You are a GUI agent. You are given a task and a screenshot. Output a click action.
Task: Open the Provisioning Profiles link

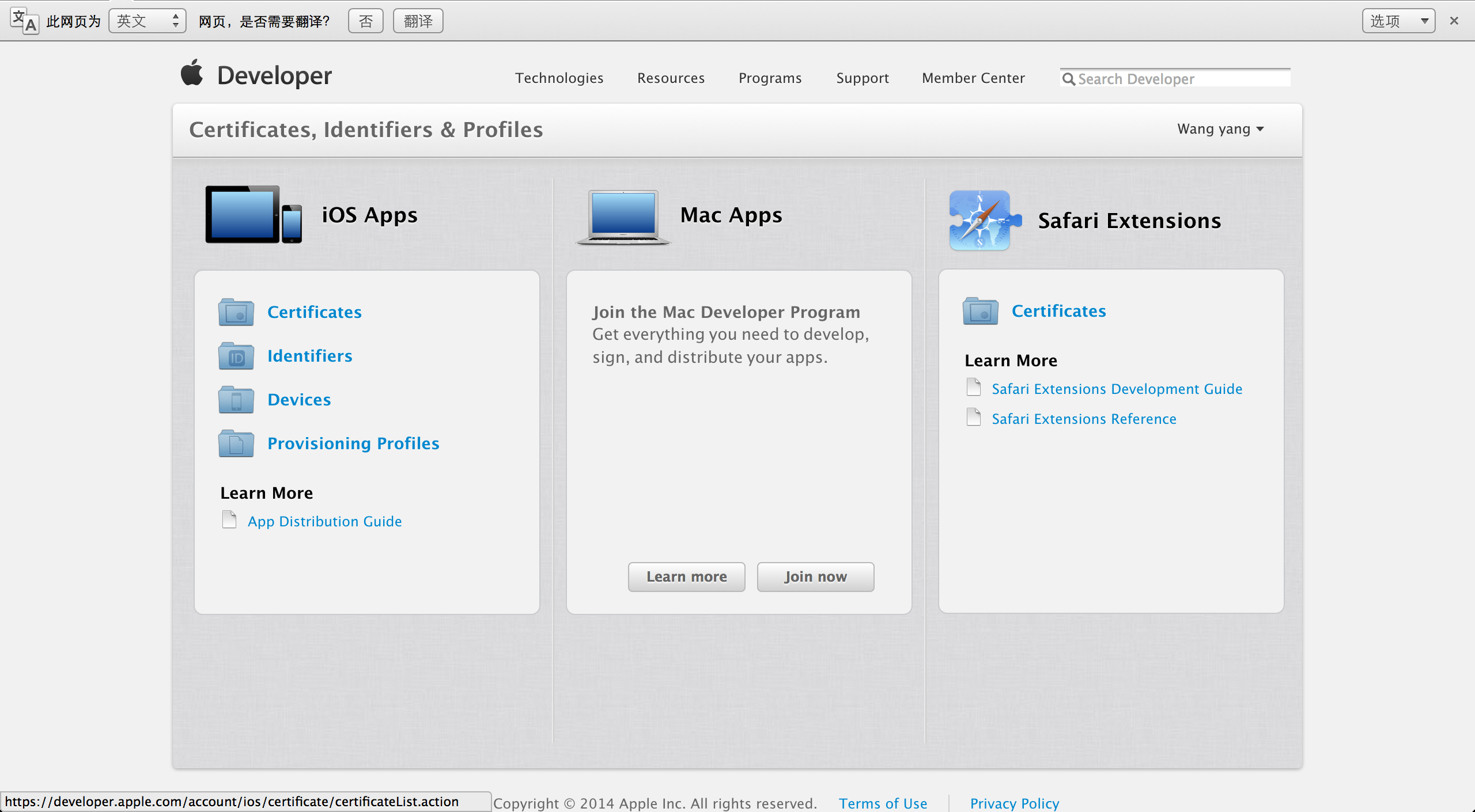(x=353, y=443)
